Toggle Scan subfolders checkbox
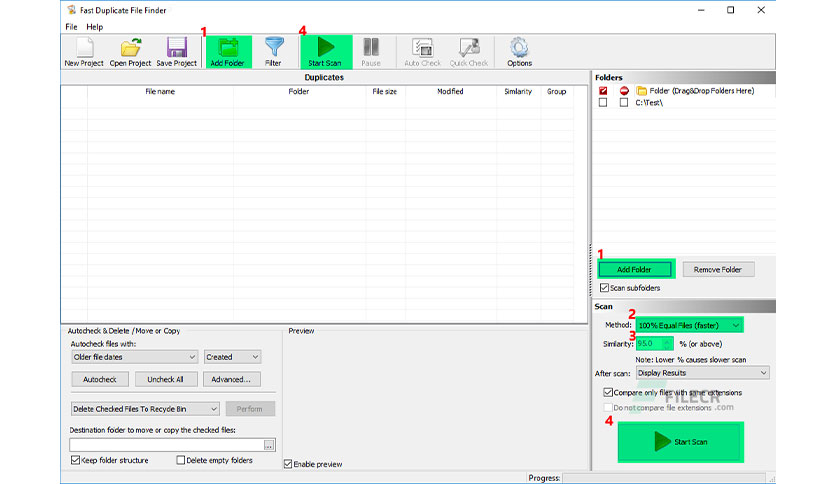Screen dimensions: 836x484 point(604,288)
